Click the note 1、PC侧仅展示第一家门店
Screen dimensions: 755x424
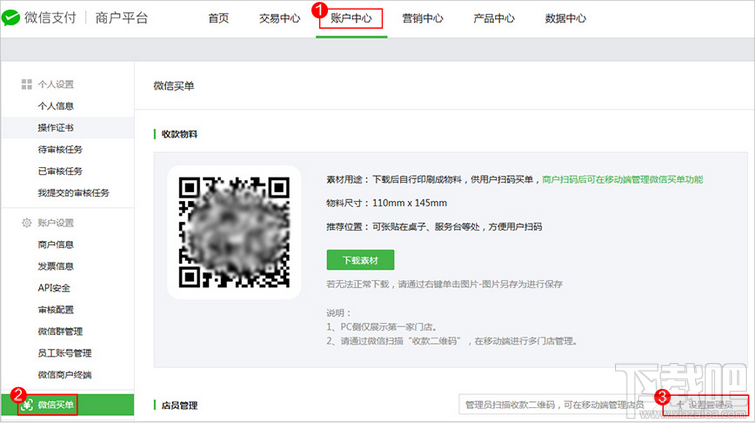(382, 327)
